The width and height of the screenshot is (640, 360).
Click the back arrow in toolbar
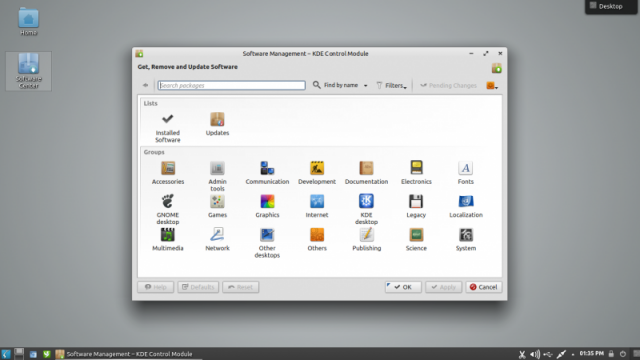[x=145, y=85]
